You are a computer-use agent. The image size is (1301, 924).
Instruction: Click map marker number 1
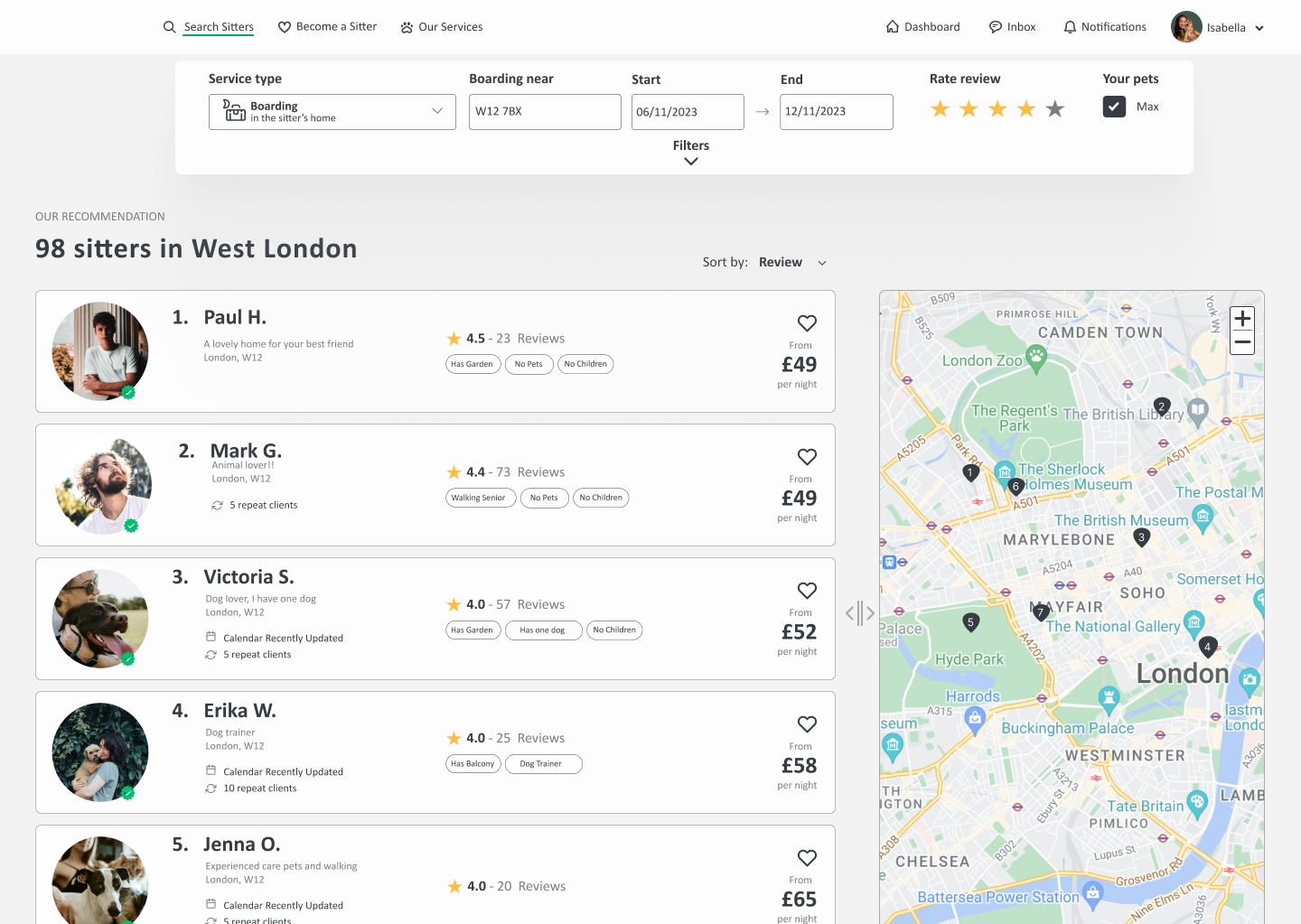pyautogui.click(x=970, y=472)
